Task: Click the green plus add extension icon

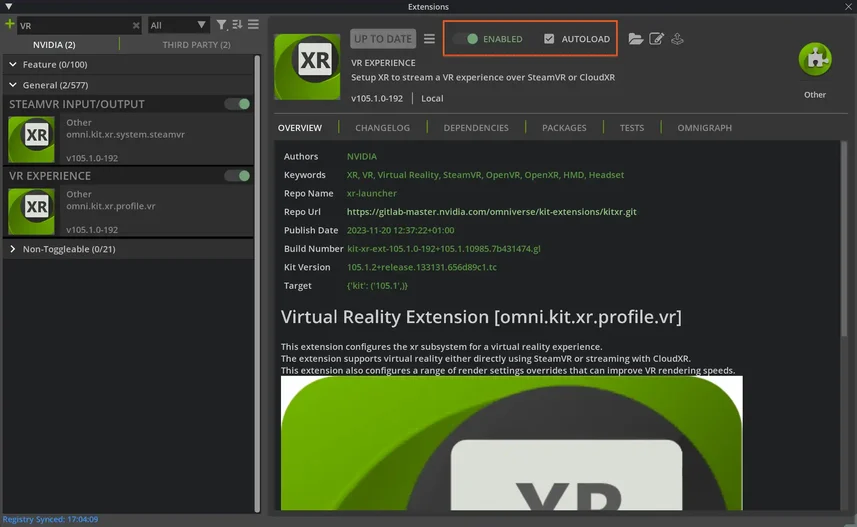Action: (9, 25)
